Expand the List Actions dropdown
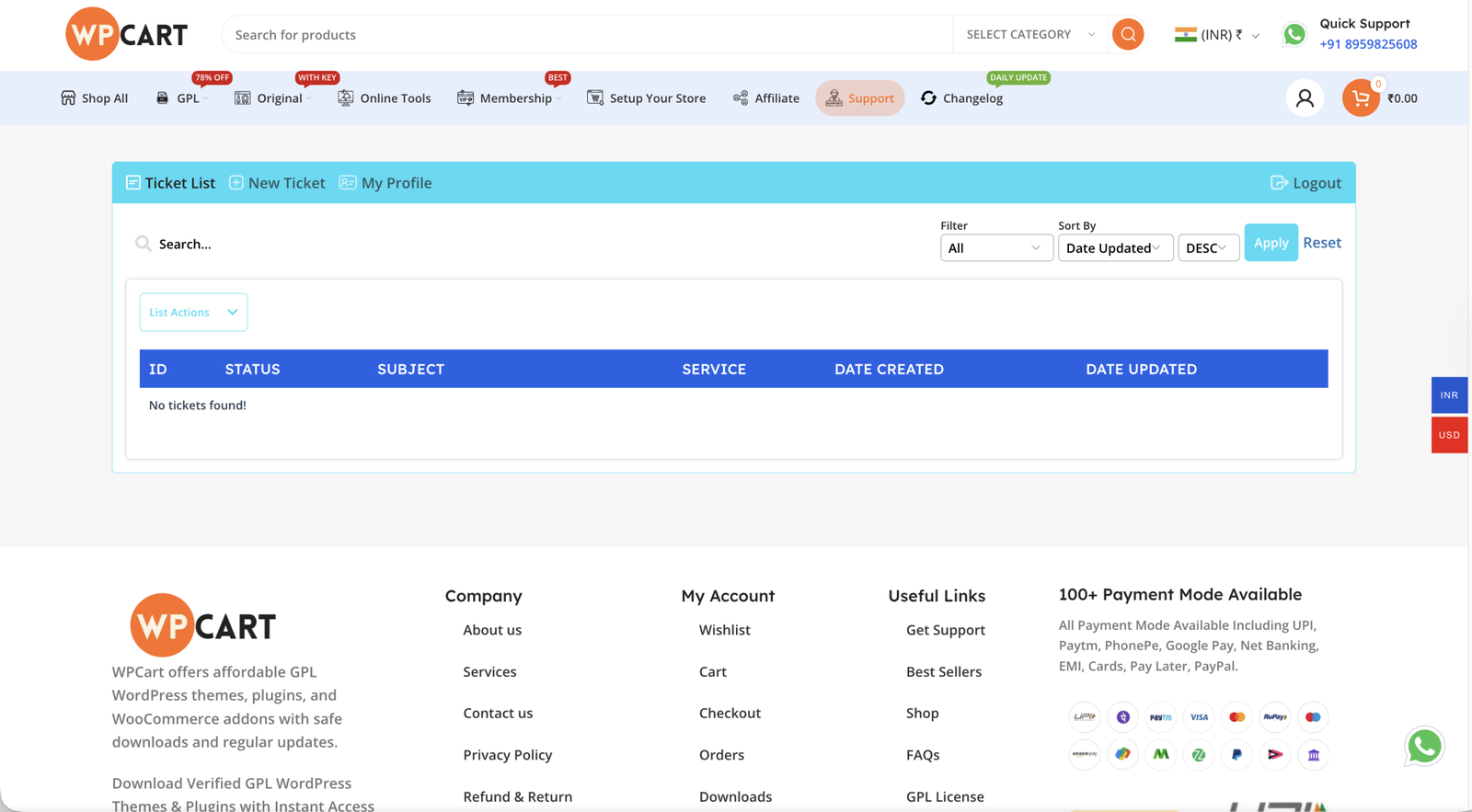1472x812 pixels. (193, 313)
